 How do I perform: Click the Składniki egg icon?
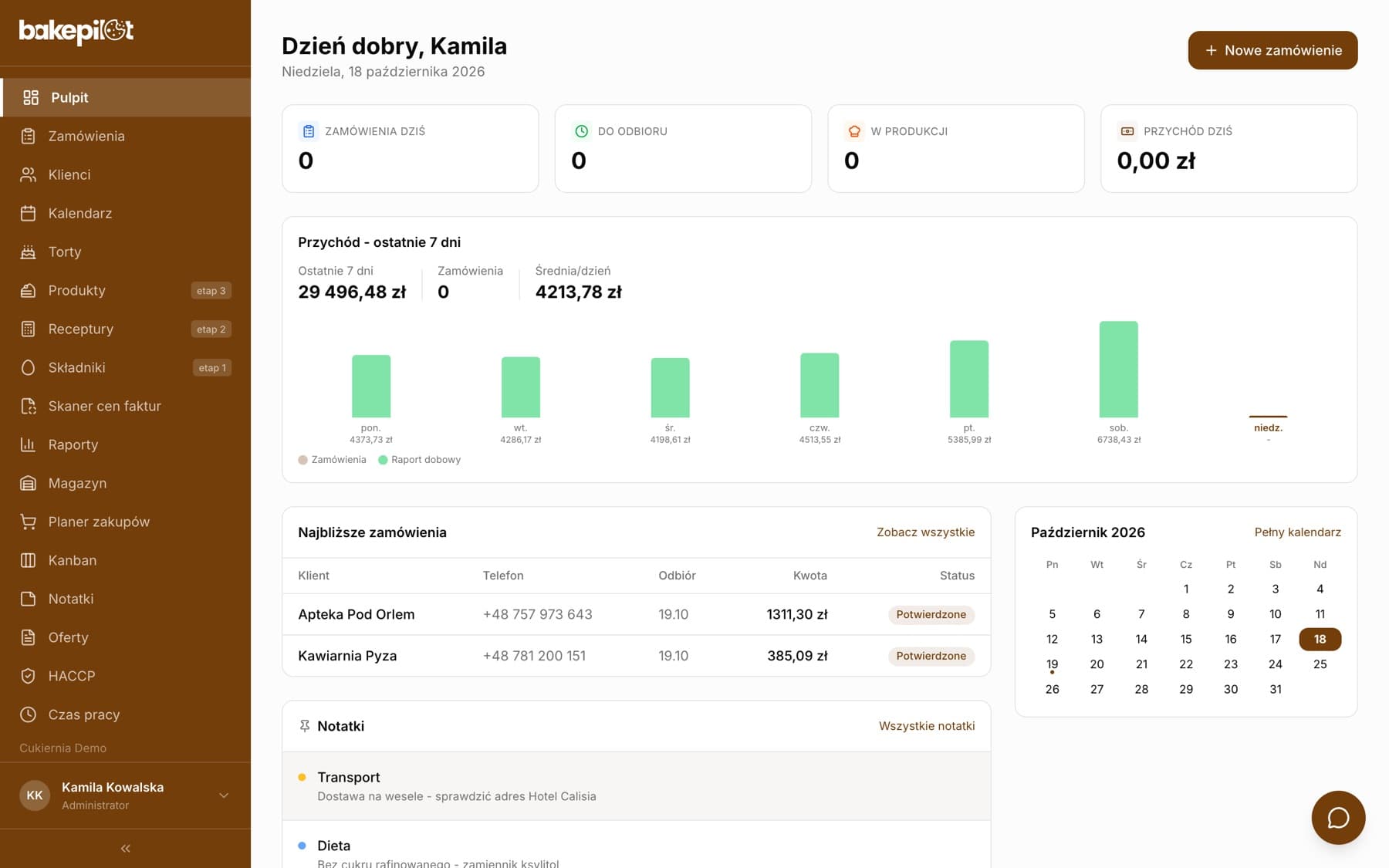tap(29, 367)
